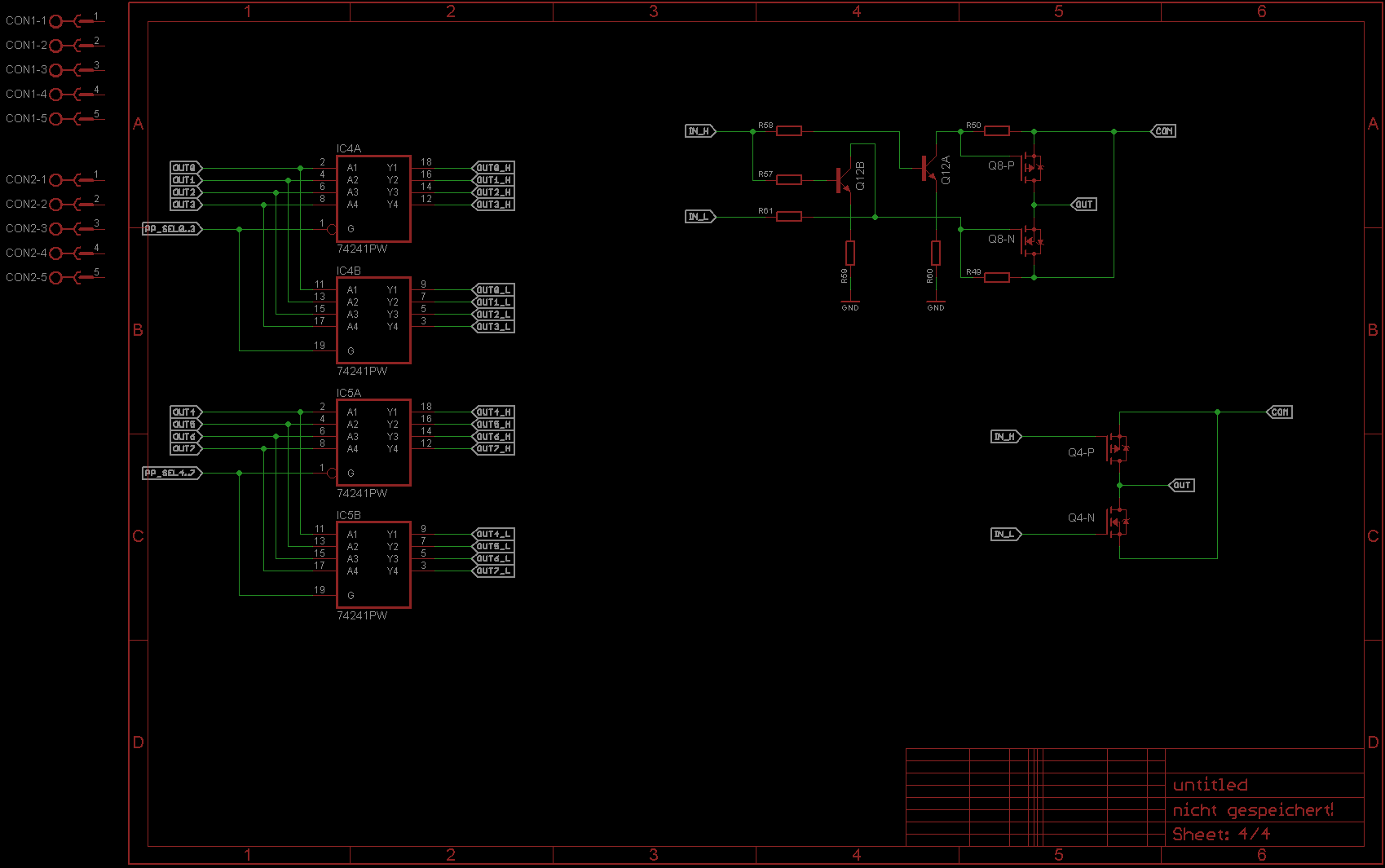Select transistor Q12A symbol
The width and height of the screenshot is (1385, 868).
(x=928, y=168)
